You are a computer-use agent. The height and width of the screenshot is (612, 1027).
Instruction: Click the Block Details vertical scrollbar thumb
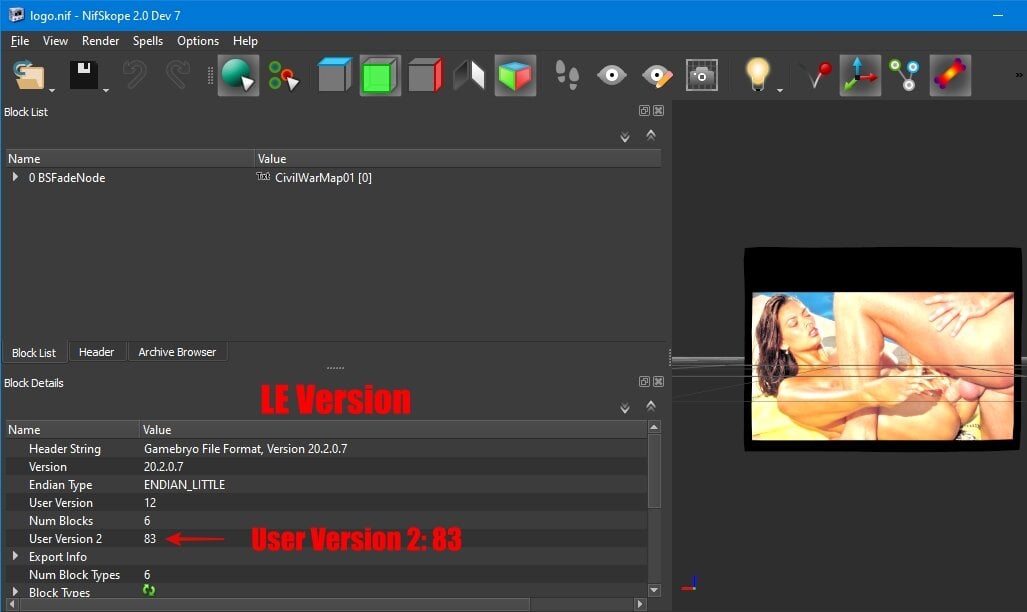[x=654, y=470]
